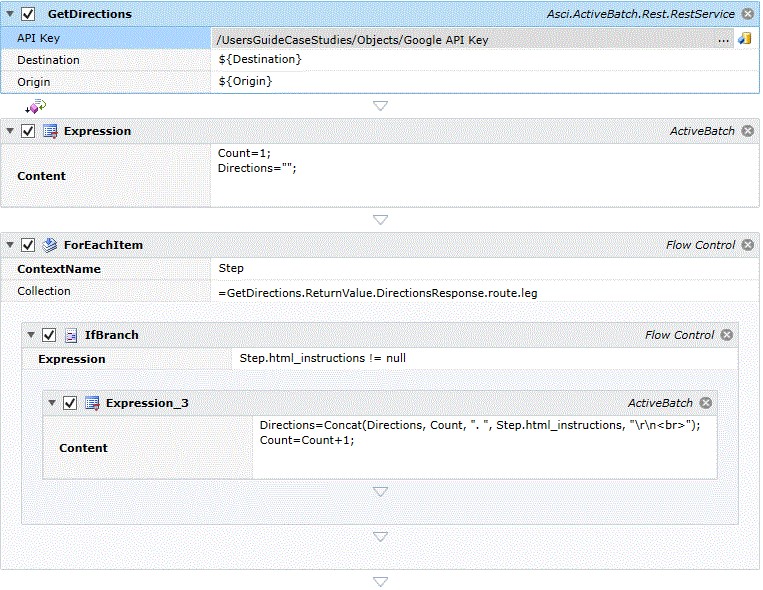Toggle the Expression_3 enabled checkbox

click(70, 403)
